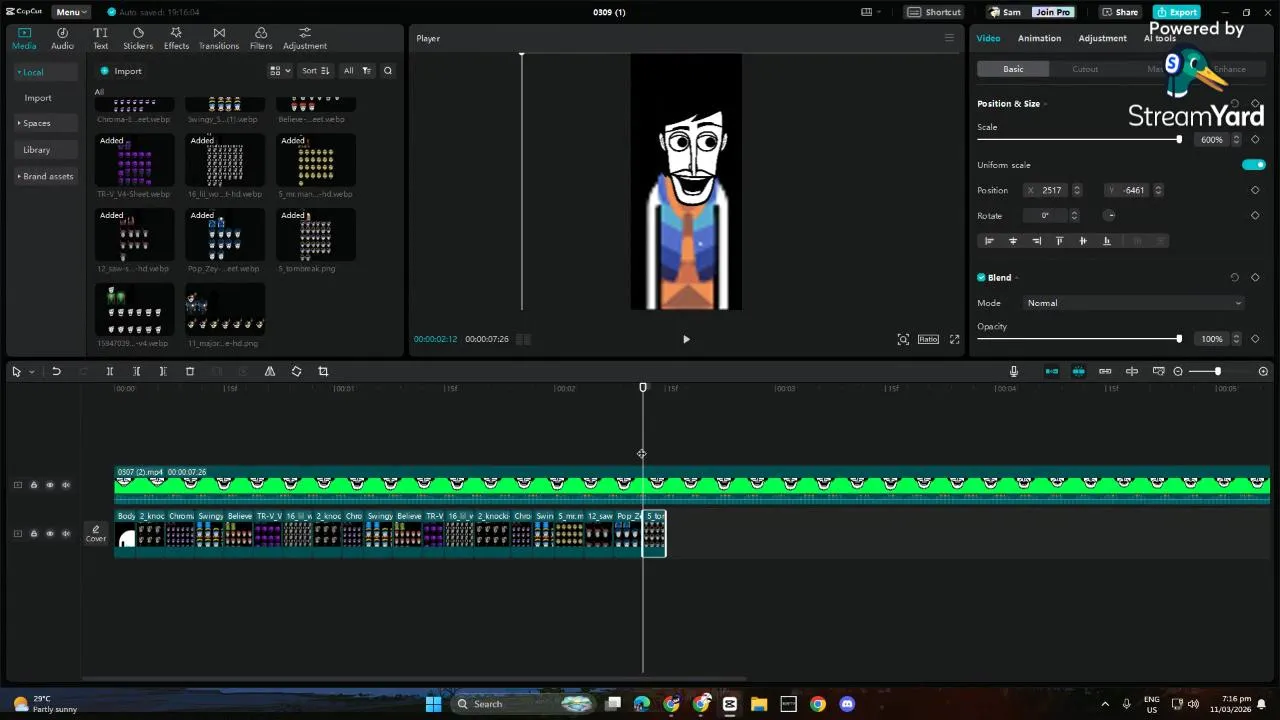1280x720 pixels.
Task: Switch to the Transitions tab
Action: pos(219,39)
